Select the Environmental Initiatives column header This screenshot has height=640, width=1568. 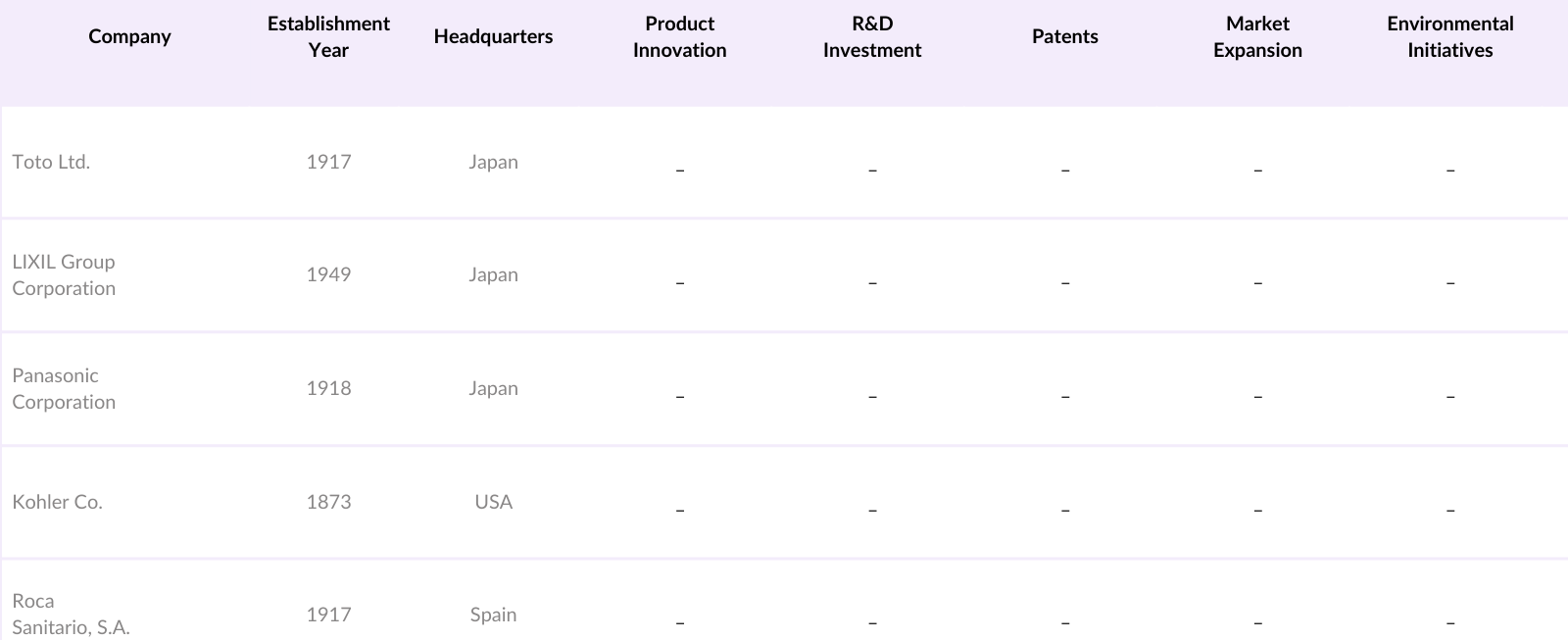click(x=1449, y=36)
